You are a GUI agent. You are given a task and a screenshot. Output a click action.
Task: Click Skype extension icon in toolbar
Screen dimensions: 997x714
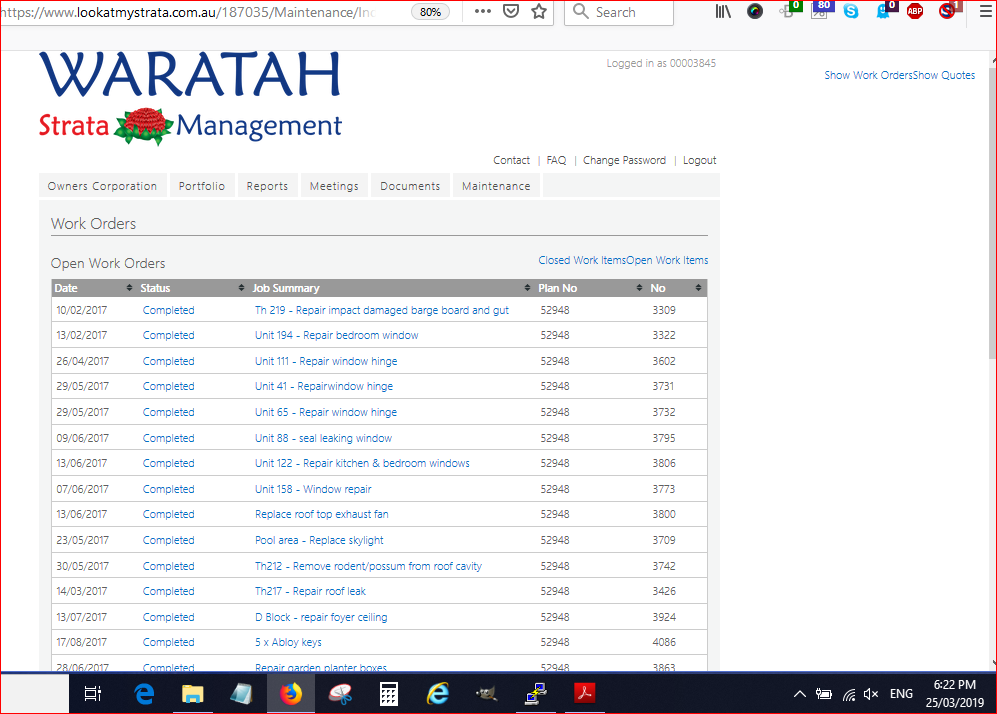(851, 11)
